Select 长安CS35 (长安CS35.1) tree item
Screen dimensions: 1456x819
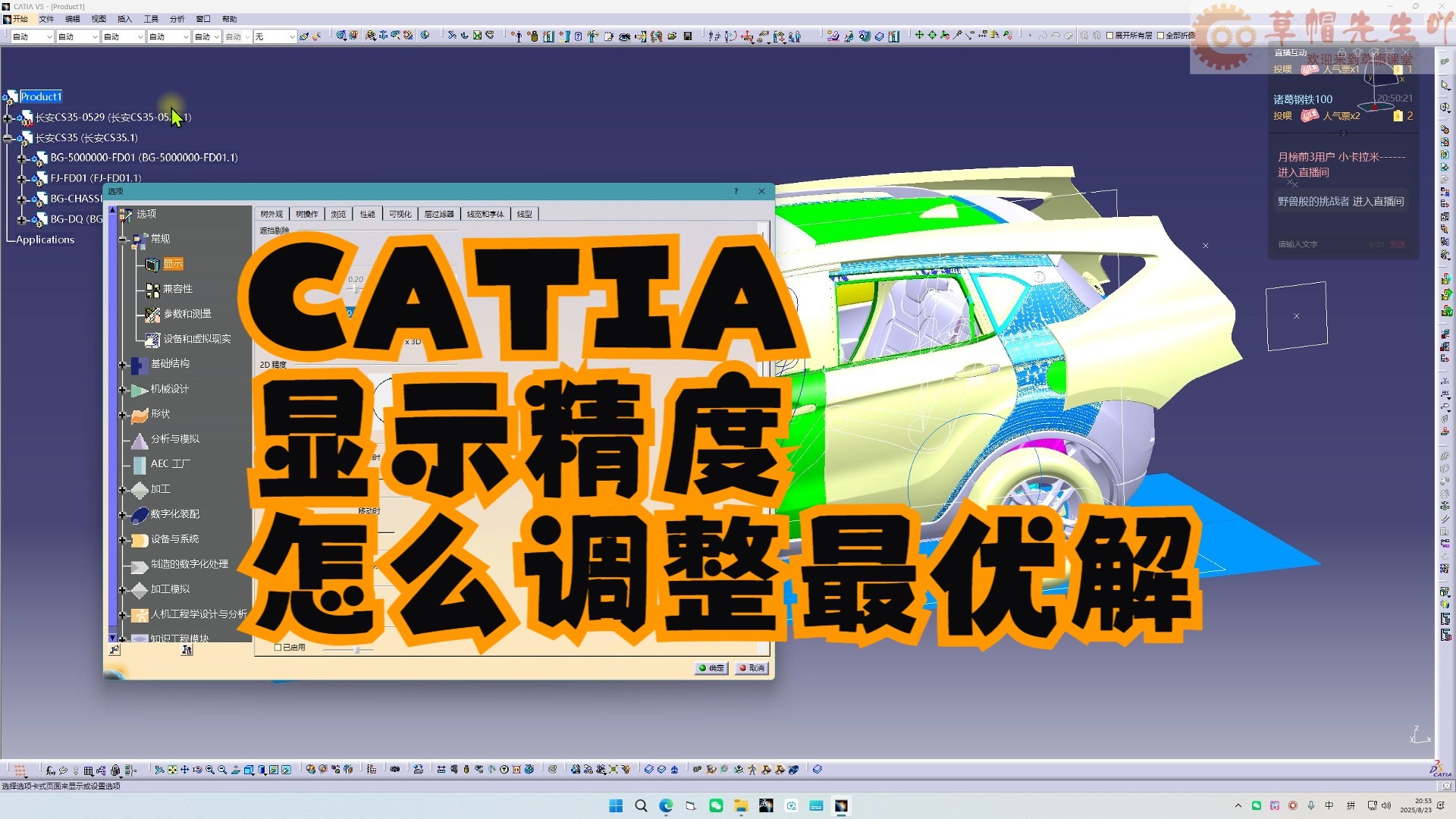coord(86,138)
